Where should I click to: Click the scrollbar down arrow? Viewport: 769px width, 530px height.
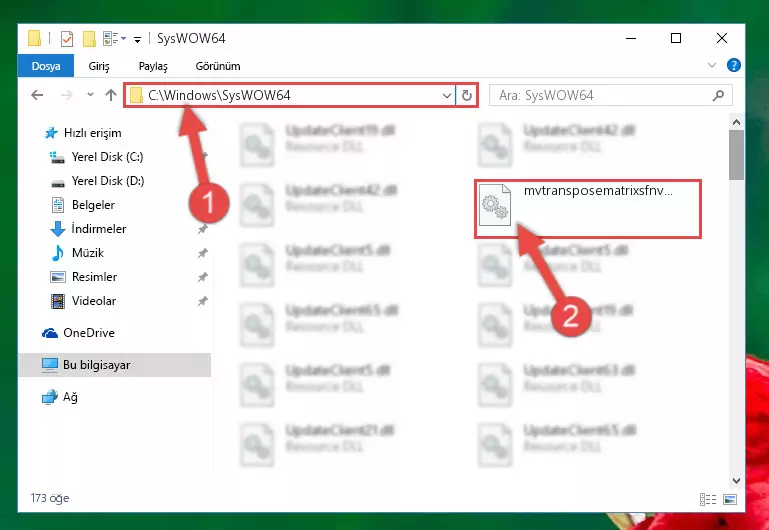pyautogui.click(x=736, y=480)
